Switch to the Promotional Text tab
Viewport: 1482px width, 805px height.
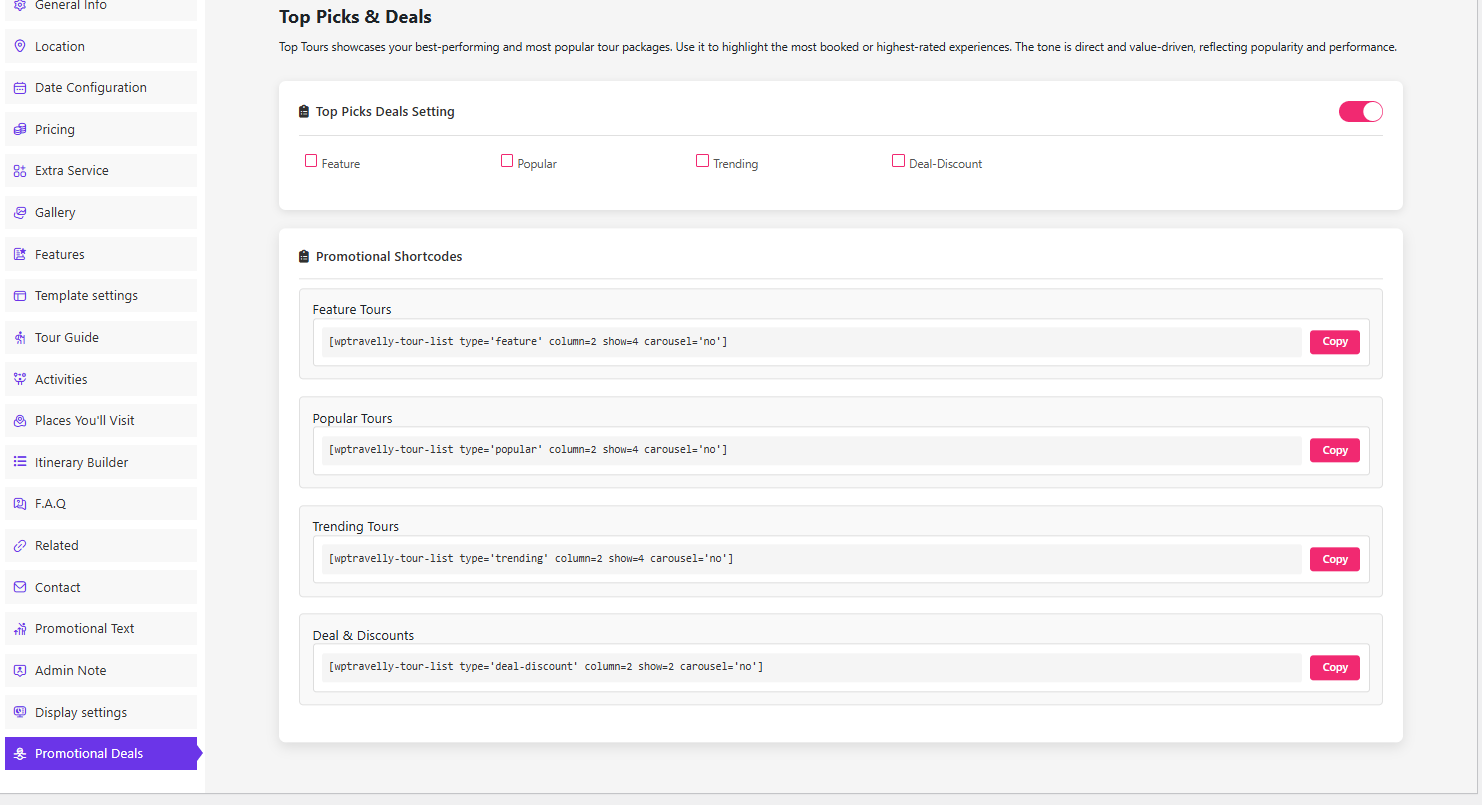(x=84, y=629)
